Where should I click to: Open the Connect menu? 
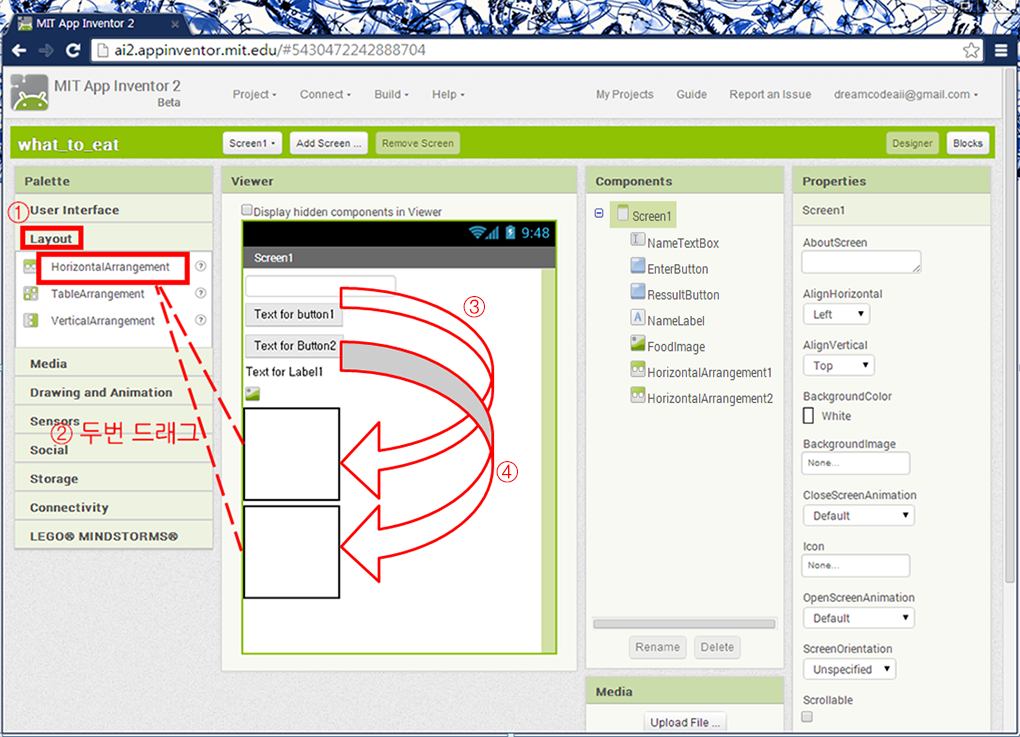pyautogui.click(x=325, y=94)
